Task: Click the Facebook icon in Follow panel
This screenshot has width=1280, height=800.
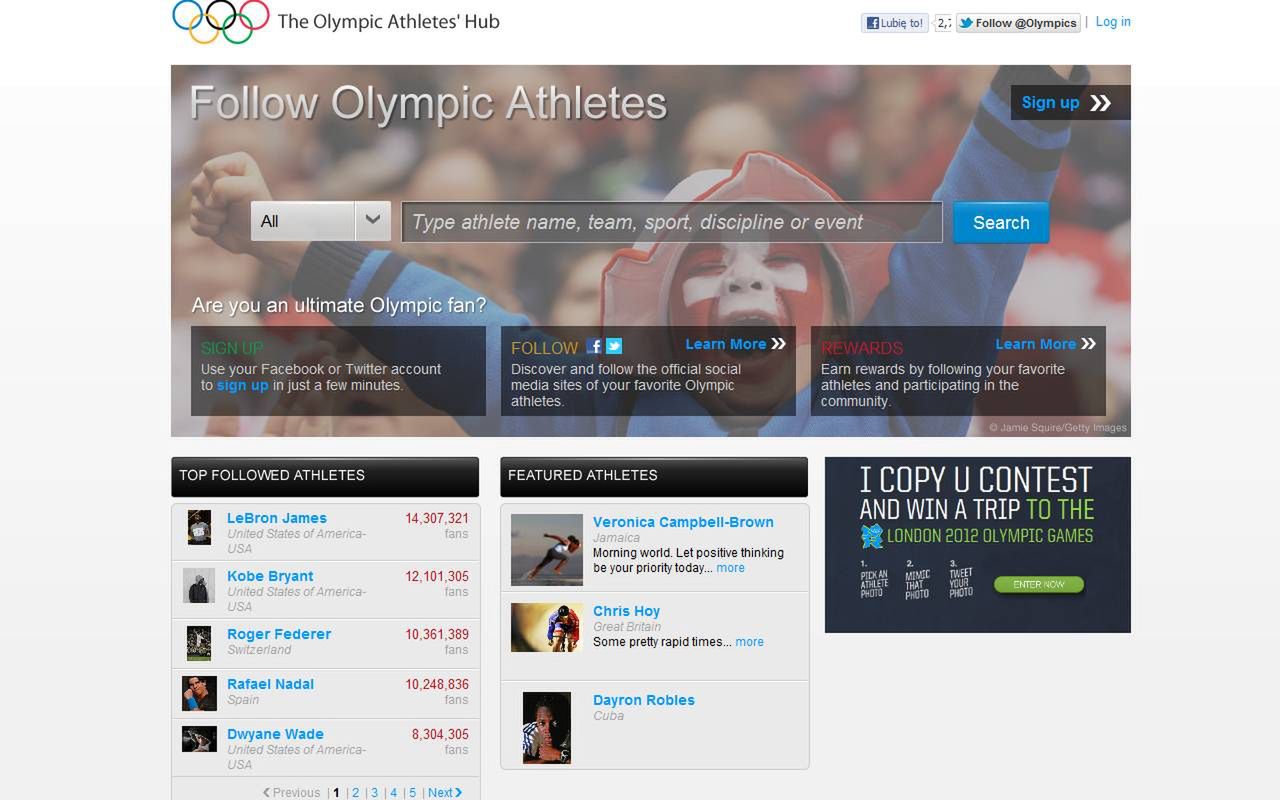Action: tap(594, 346)
